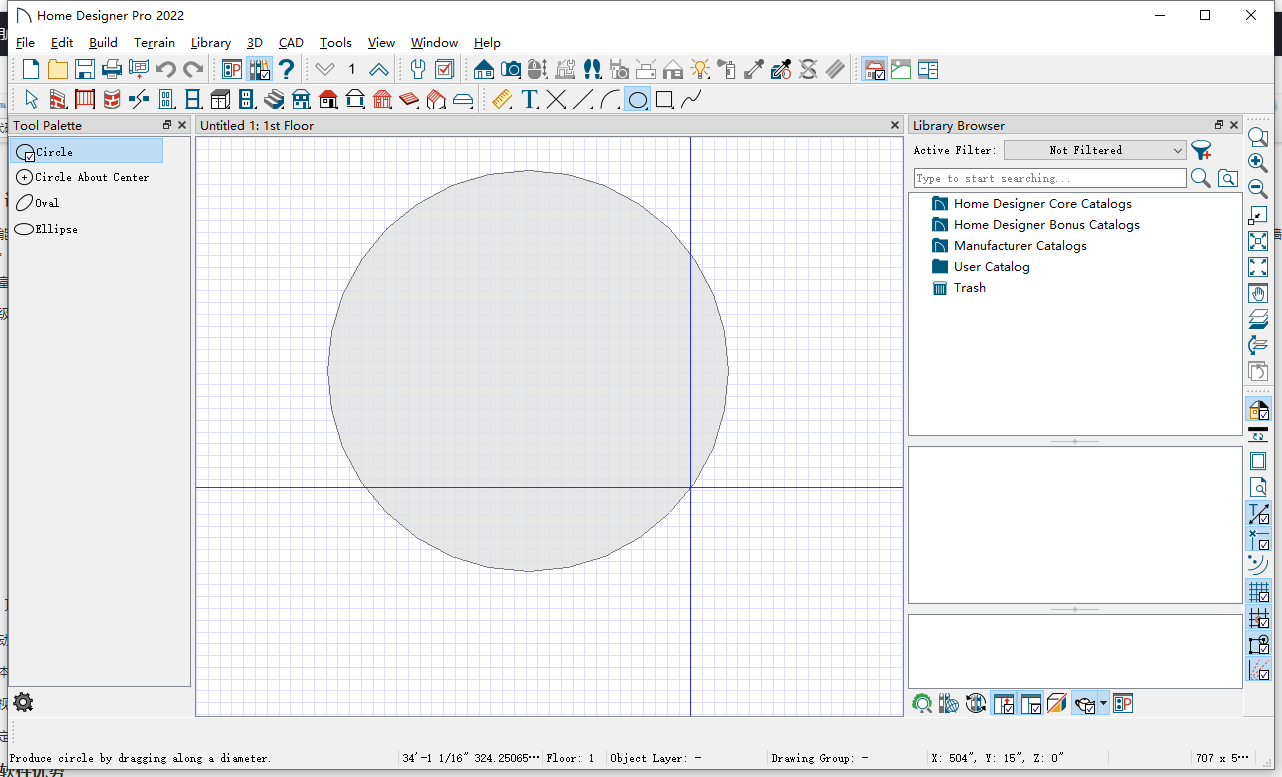Open the Terrain menu

(154, 43)
